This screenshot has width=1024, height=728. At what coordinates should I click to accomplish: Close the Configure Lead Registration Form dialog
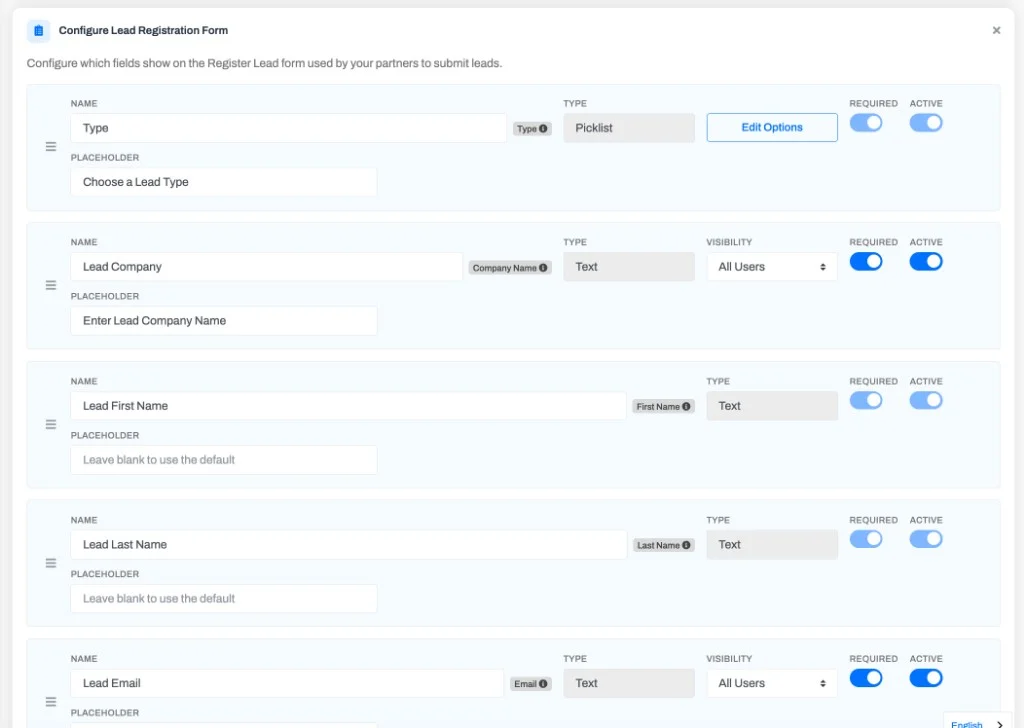pos(996,30)
